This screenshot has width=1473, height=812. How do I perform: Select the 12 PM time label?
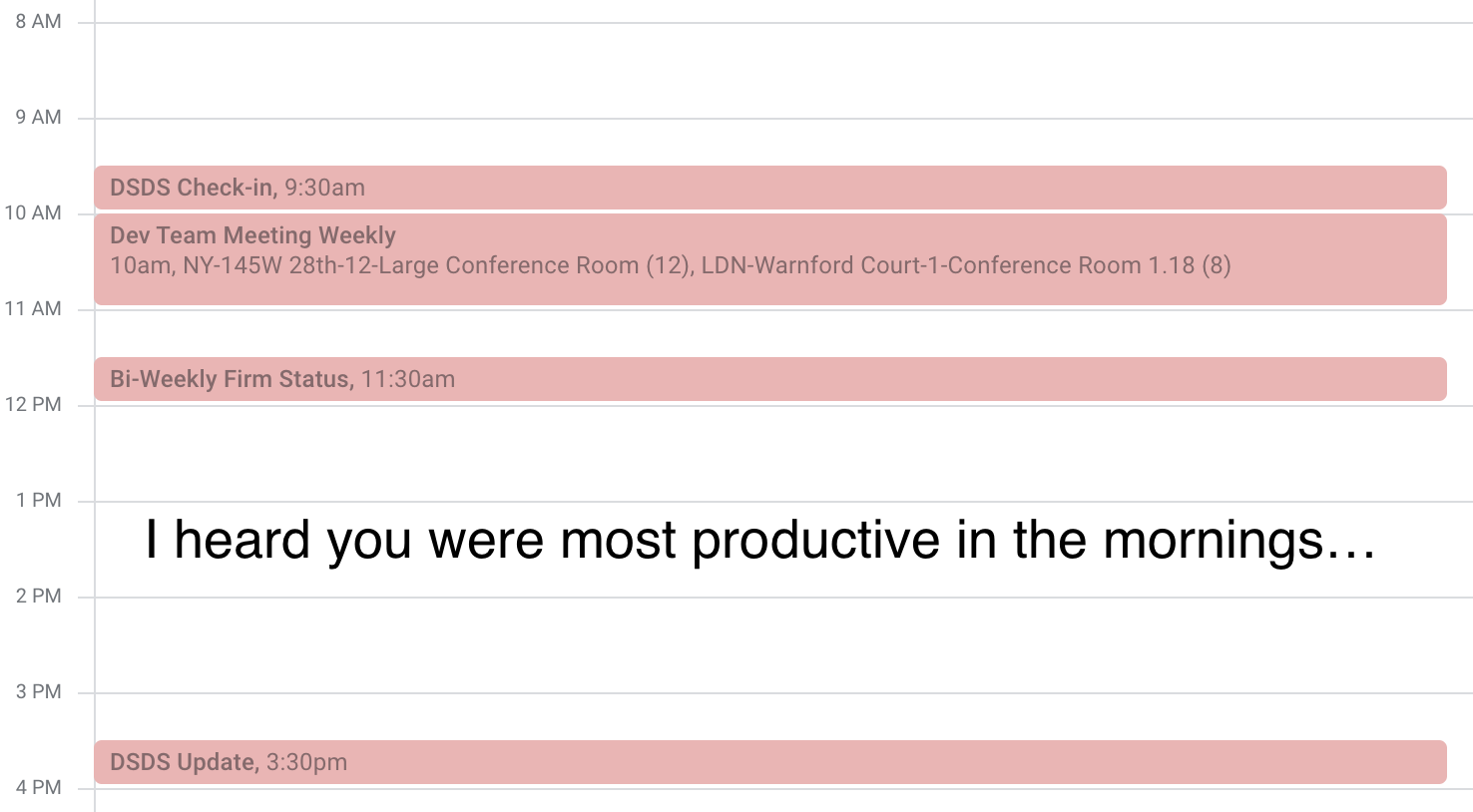point(33,404)
